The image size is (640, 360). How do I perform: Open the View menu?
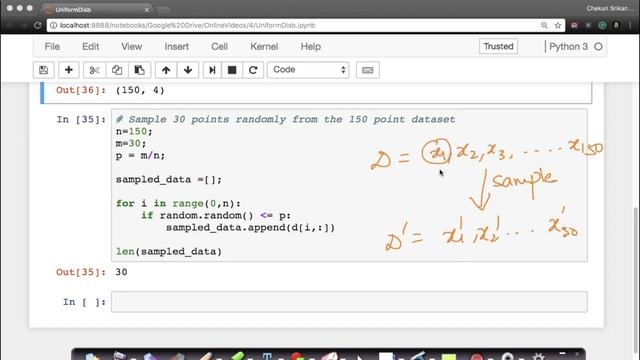pos(131,47)
